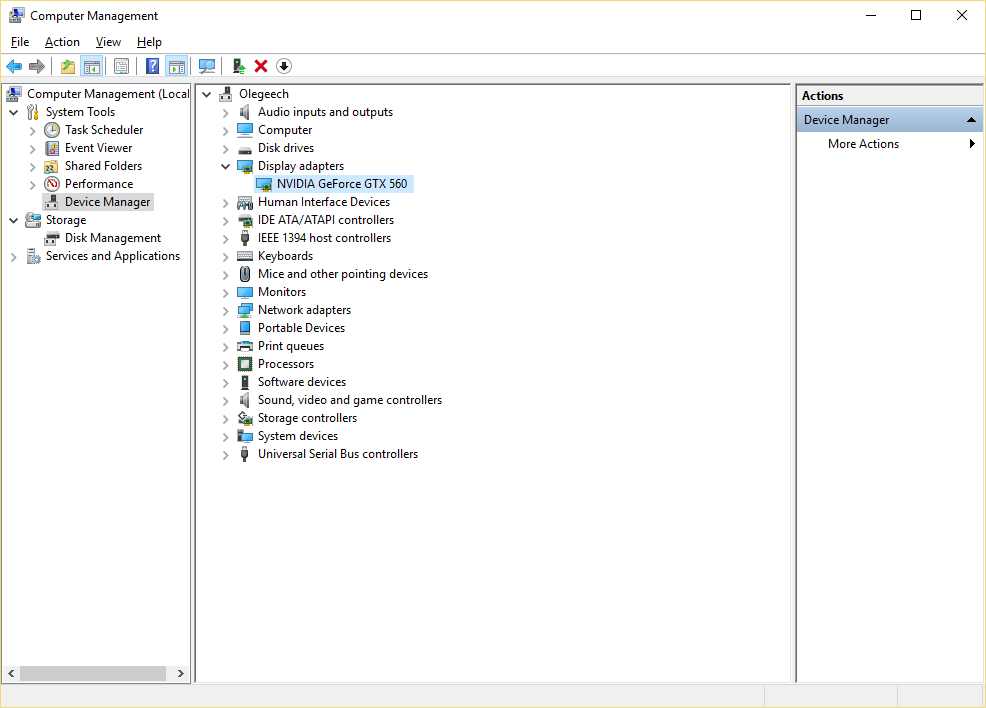Image resolution: width=986 pixels, height=708 pixels.
Task: Select the Computer category label
Action: click(x=285, y=130)
